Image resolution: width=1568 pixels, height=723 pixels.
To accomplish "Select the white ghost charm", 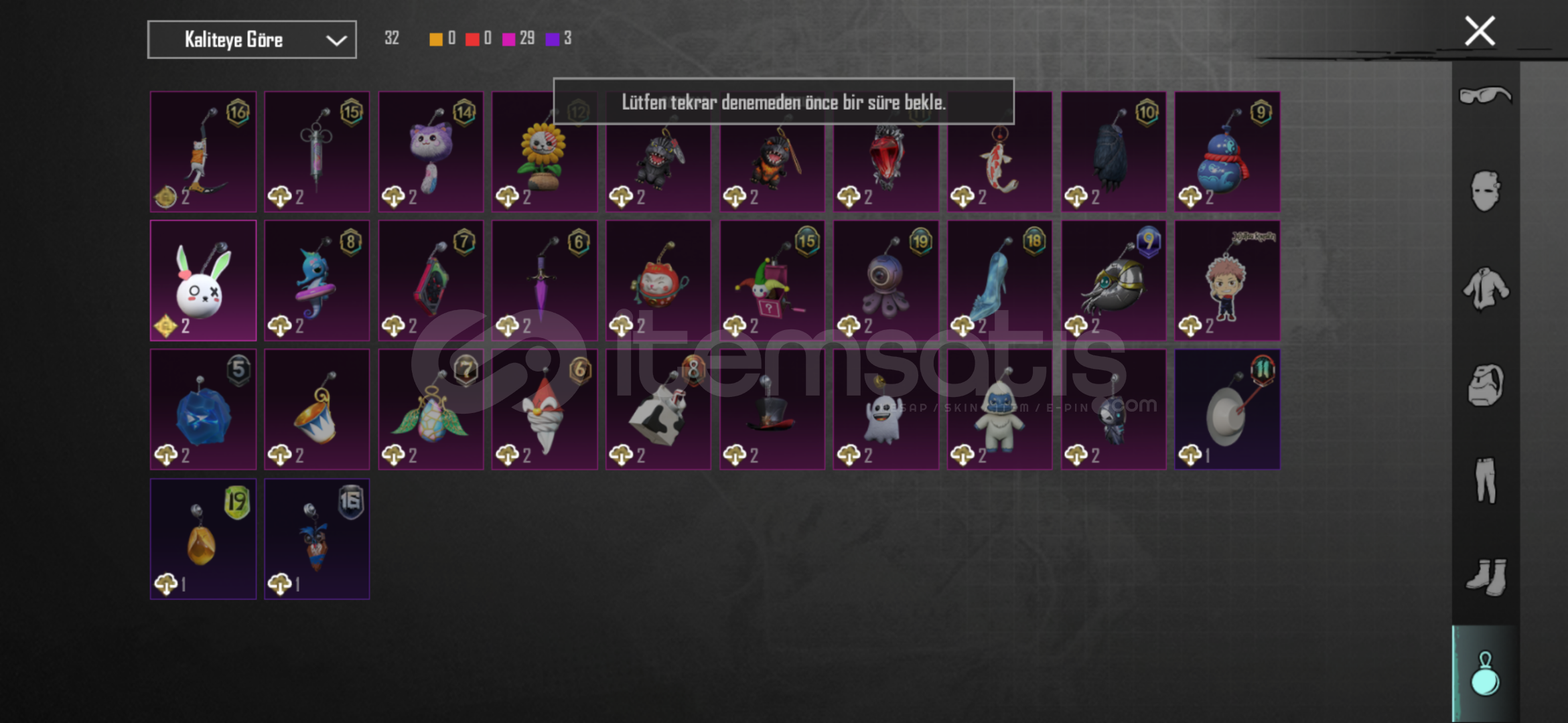I will (x=885, y=409).
